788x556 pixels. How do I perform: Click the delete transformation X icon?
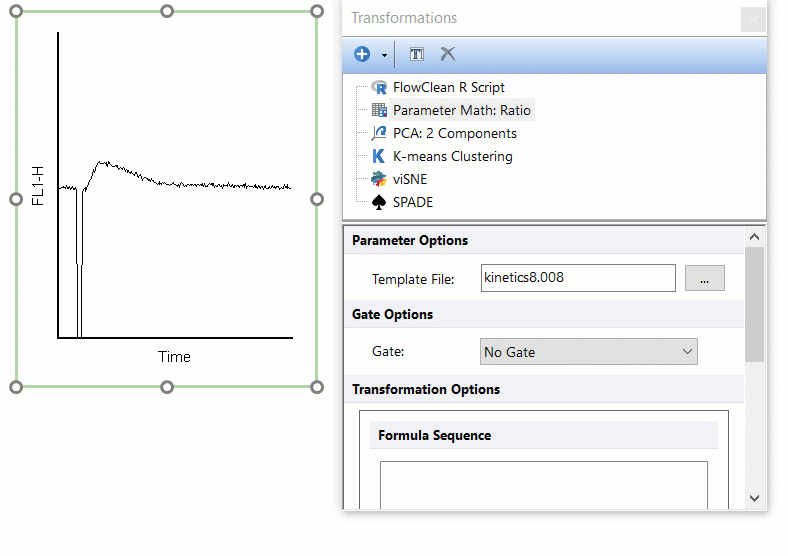click(448, 54)
